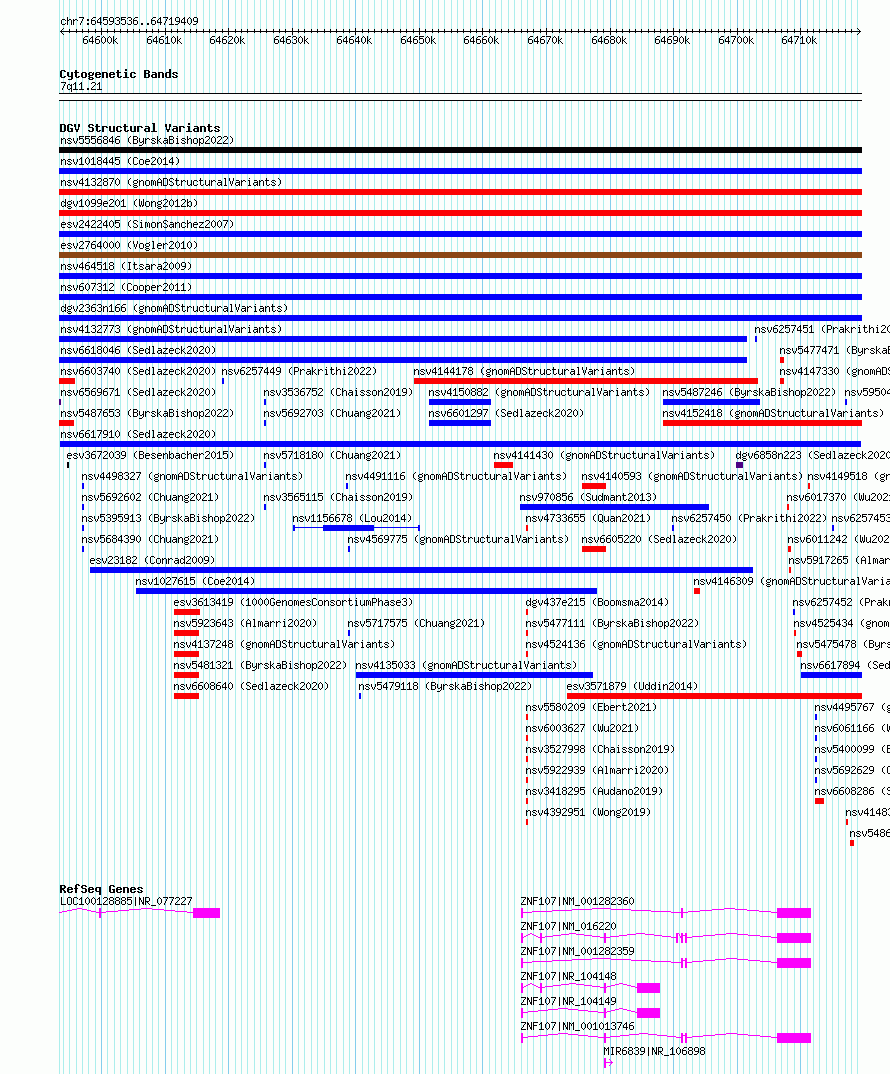
Task: Click nsv1027615 (Coe2014) label
Action: point(195,582)
